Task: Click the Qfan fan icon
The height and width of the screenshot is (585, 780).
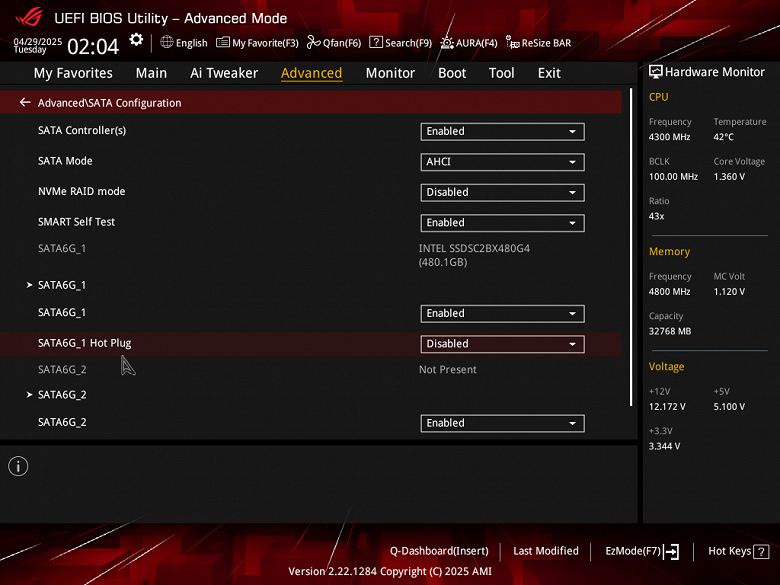Action: pyautogui.click(x=313, y=43)
